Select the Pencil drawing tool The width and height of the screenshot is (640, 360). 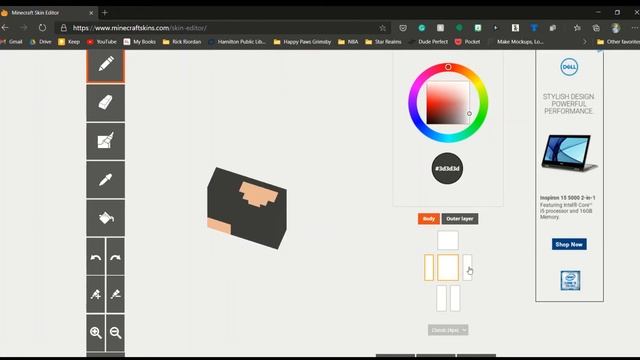(106, 65)
